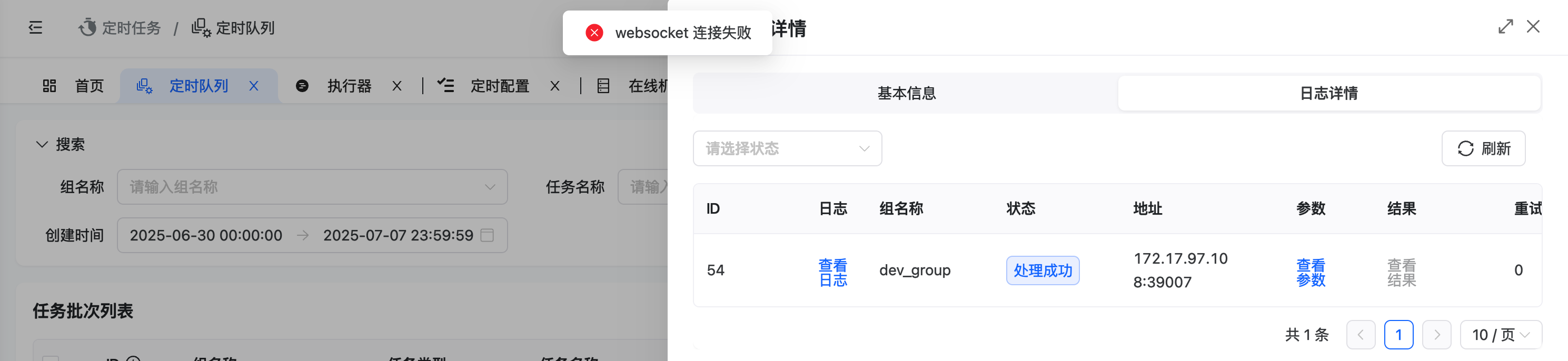Click the 首页 grid icon
The height and width of the screenshot is (361, 1568).
(49, 86)
